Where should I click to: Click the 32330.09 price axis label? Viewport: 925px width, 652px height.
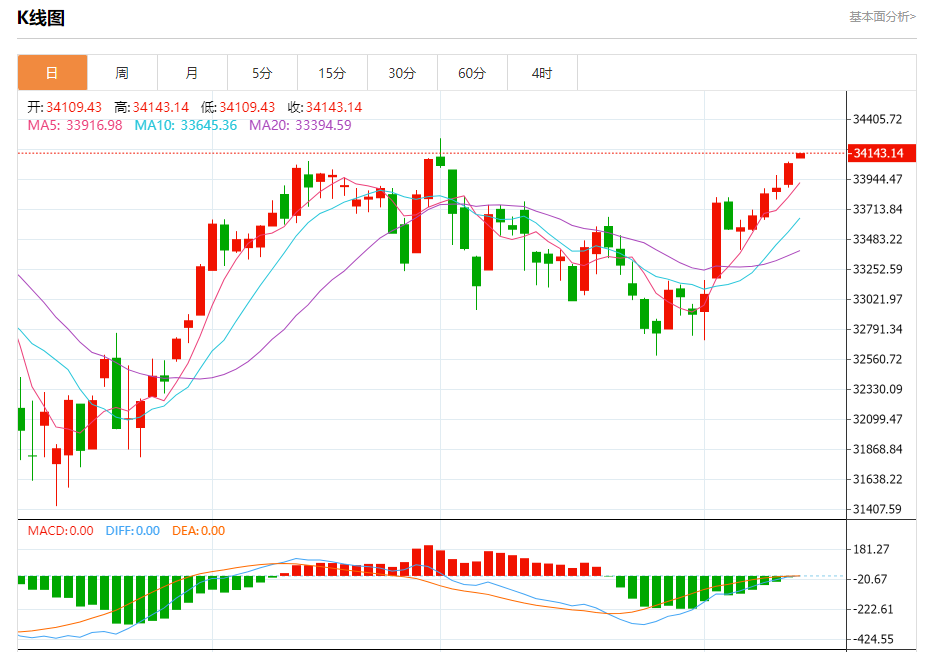(878, 389)
